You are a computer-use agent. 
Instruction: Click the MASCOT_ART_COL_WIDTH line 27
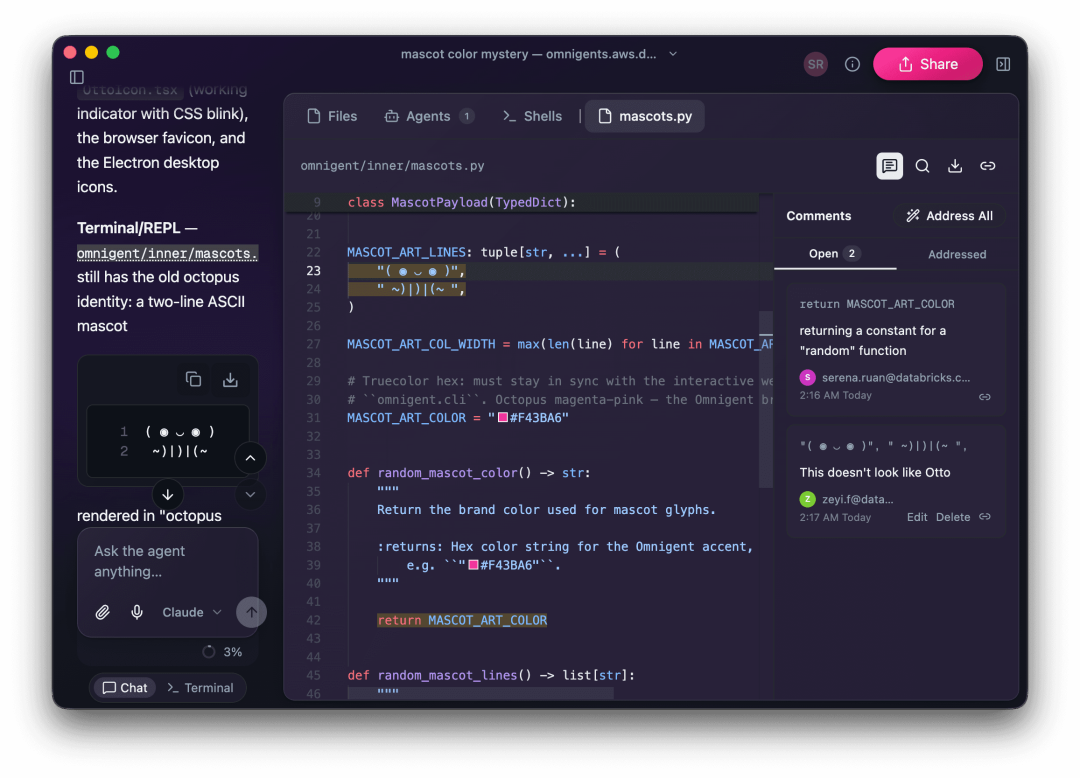pos(559,344)
